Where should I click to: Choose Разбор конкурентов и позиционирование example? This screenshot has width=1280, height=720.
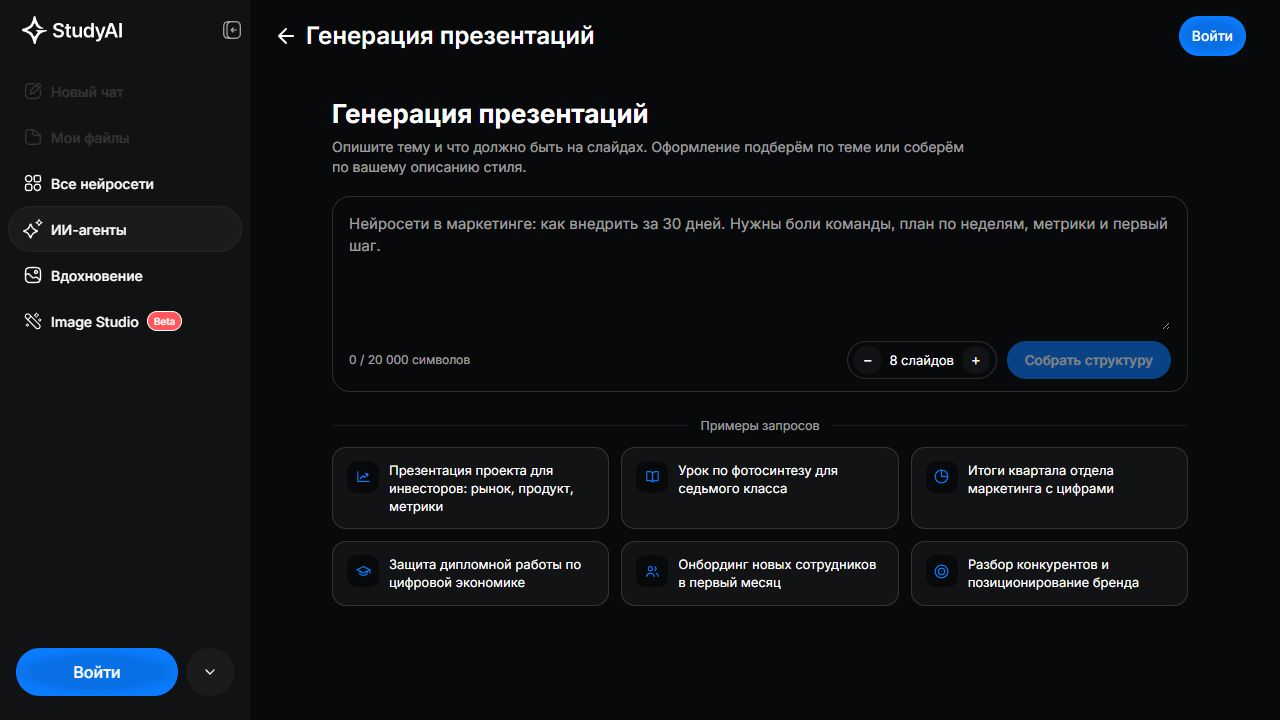pos(1049,573)
